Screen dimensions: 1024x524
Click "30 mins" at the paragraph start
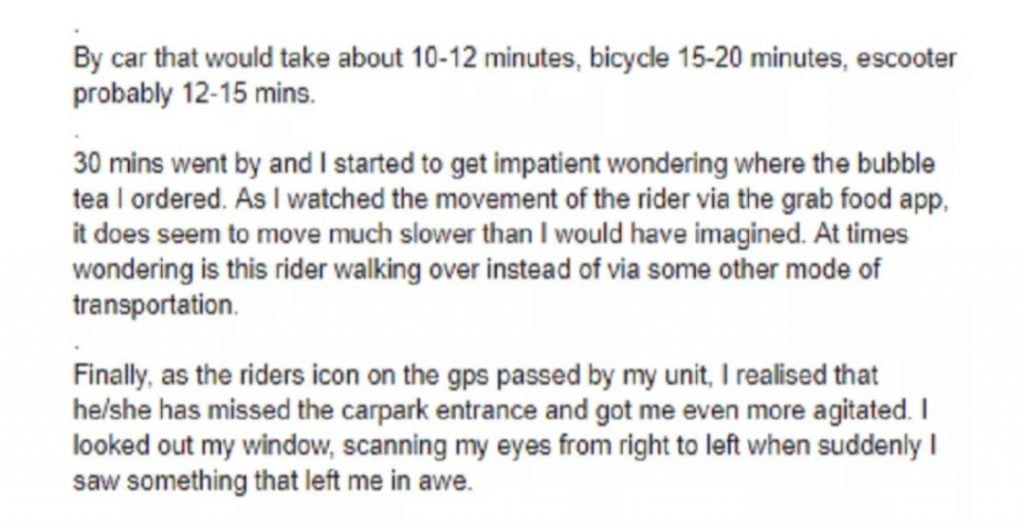(x=107, y=164)
